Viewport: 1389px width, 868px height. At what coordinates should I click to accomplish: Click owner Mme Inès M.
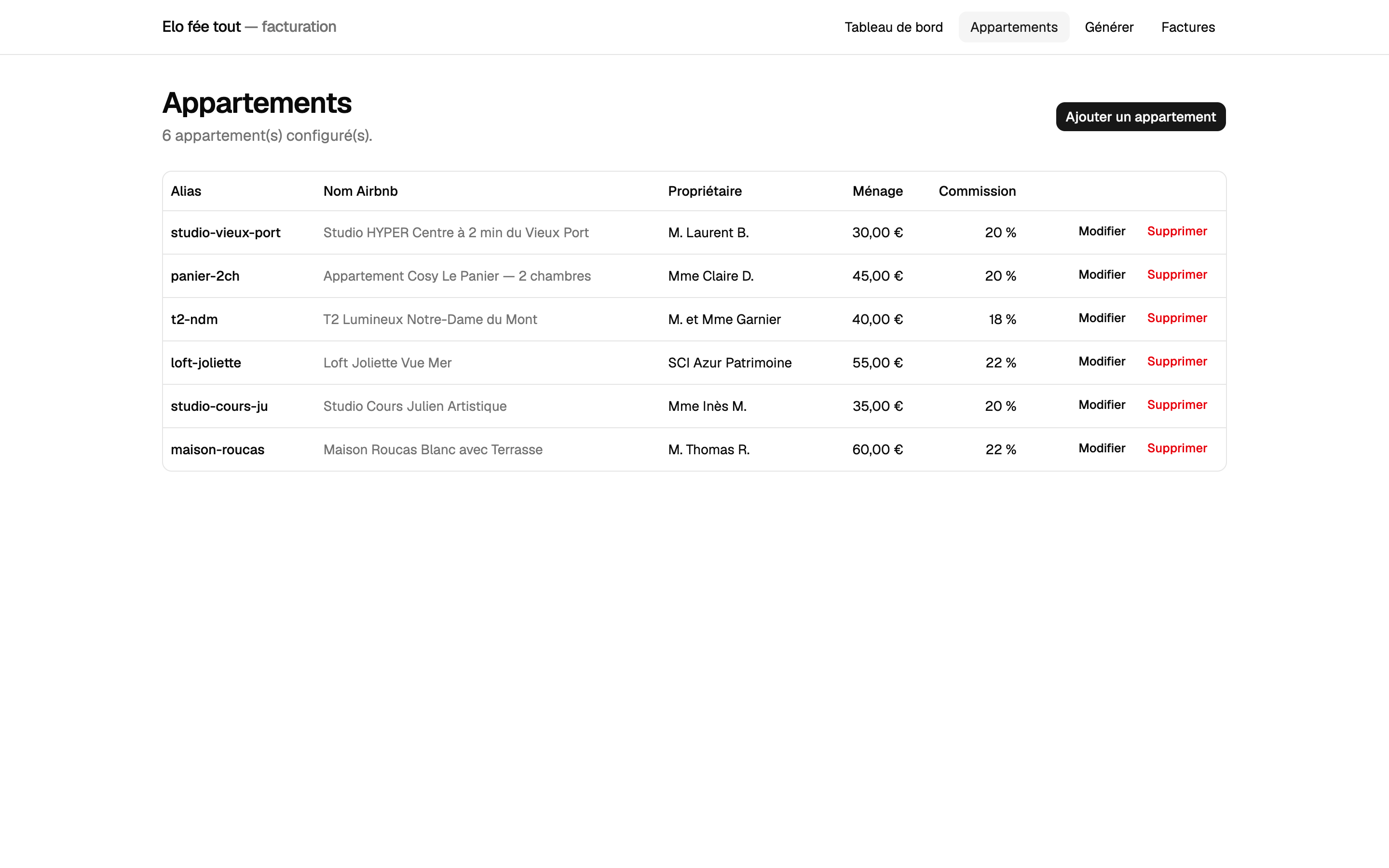coord(707,407)
